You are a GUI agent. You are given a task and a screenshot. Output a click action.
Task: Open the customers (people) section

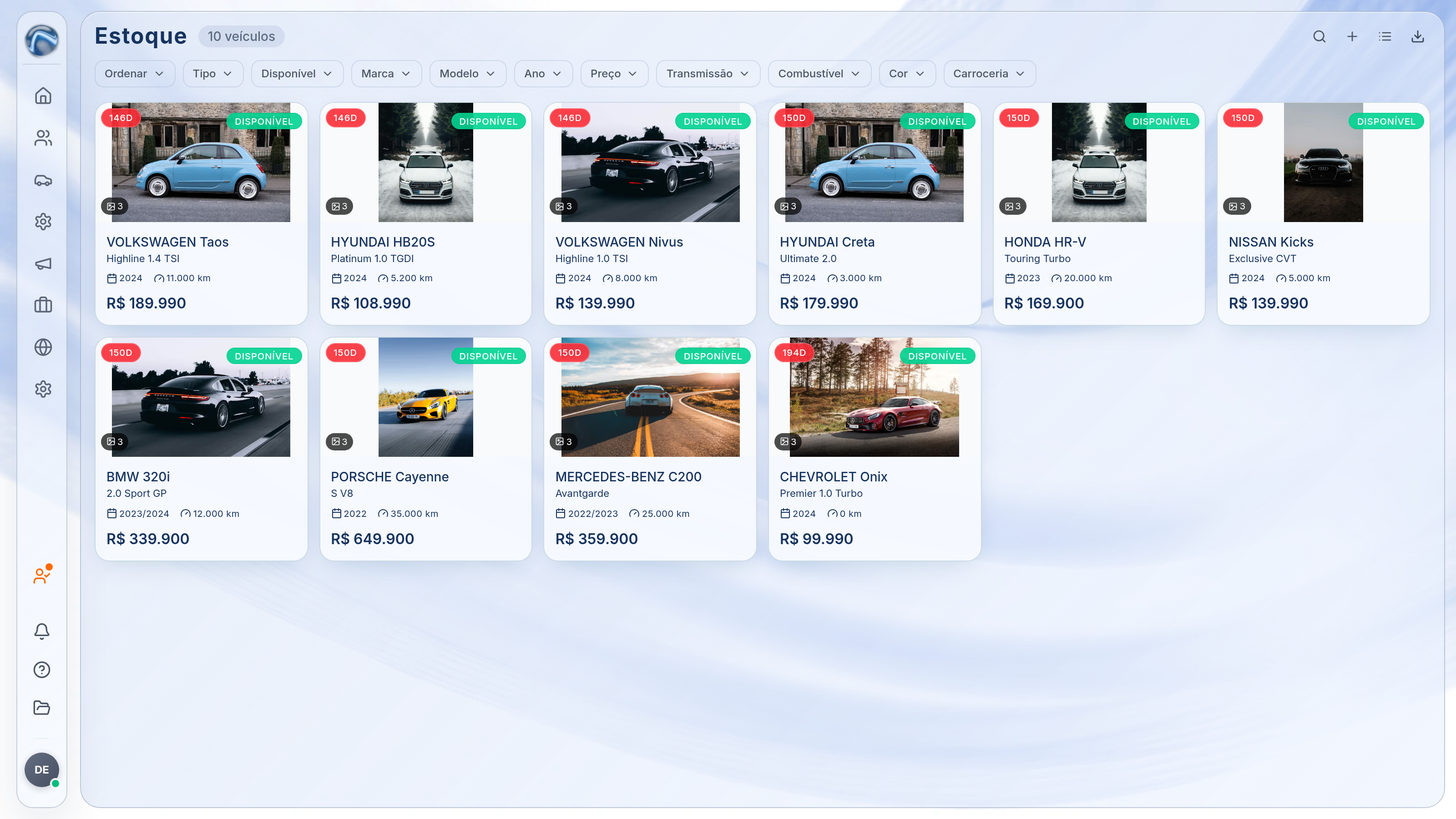tap(43, 138)
